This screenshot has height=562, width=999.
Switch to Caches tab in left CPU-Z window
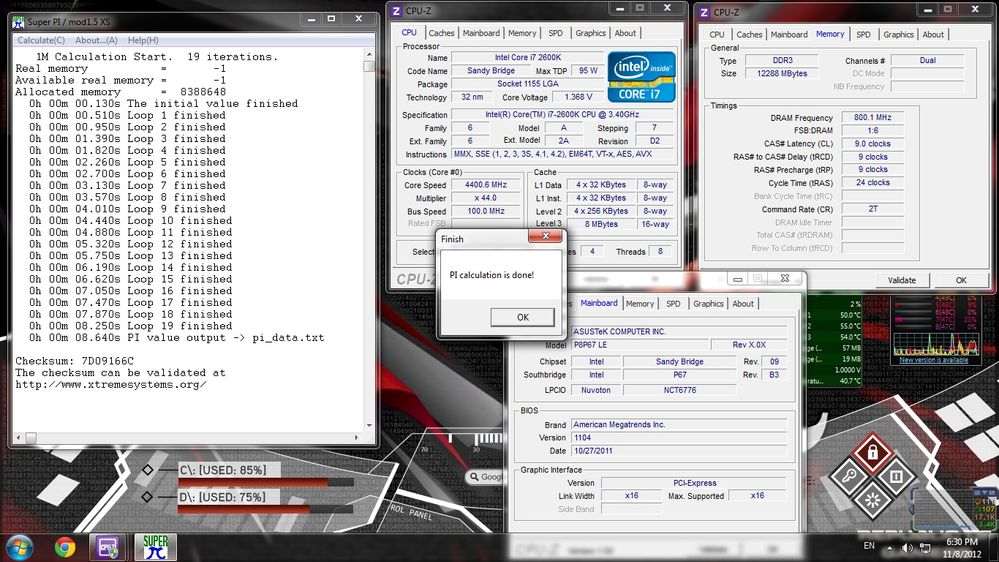(441, 33)
